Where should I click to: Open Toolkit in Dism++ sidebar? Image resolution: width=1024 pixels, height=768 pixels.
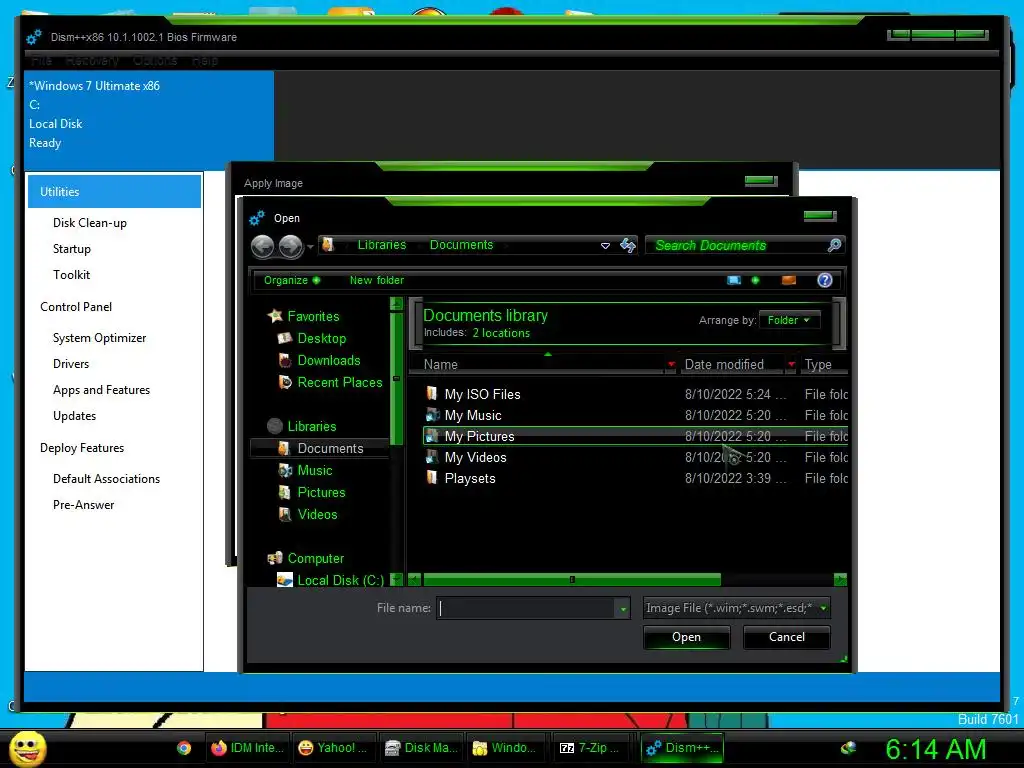point(71,275)
